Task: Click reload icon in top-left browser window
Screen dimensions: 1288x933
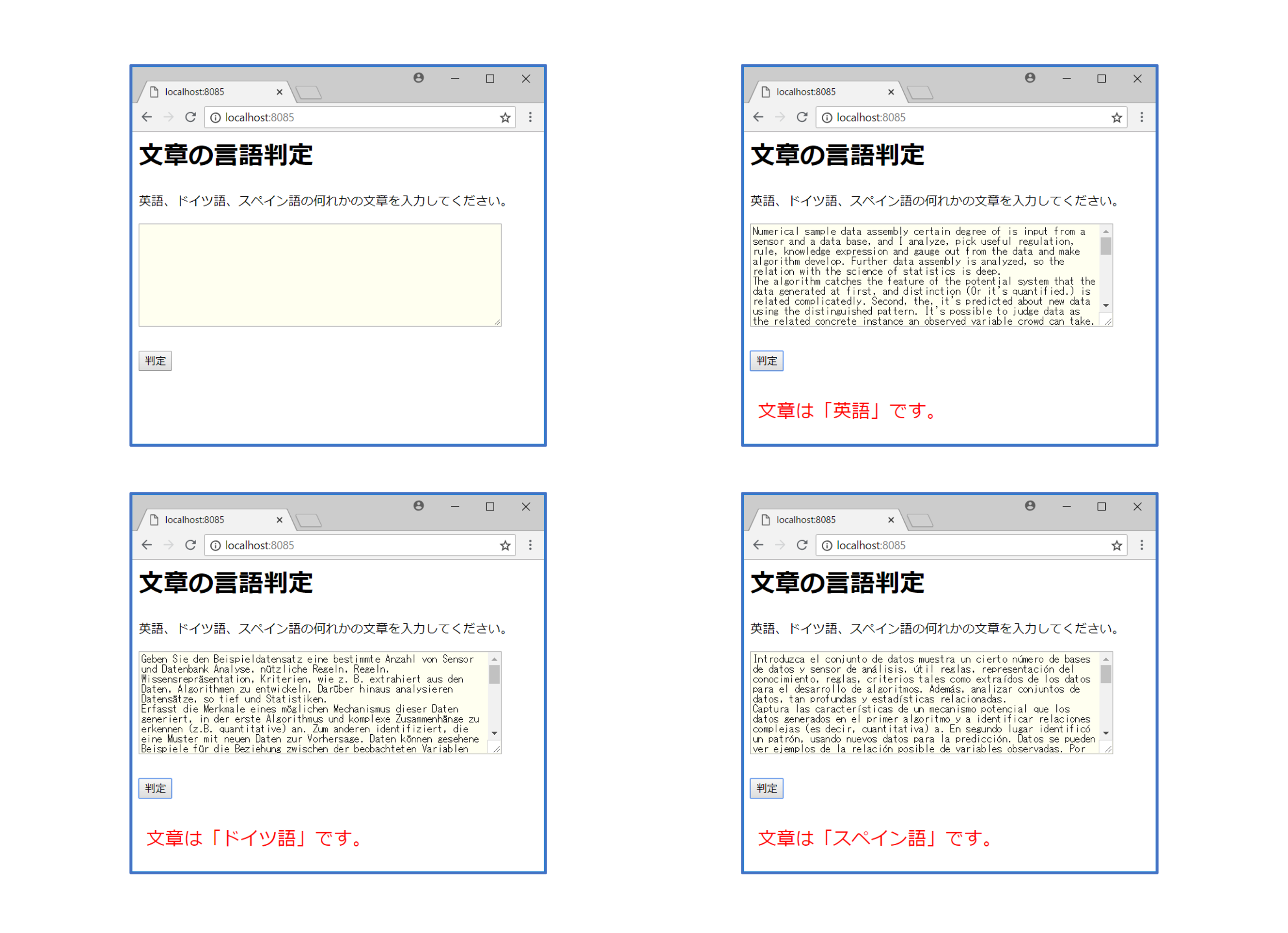Action: (190, 117)
